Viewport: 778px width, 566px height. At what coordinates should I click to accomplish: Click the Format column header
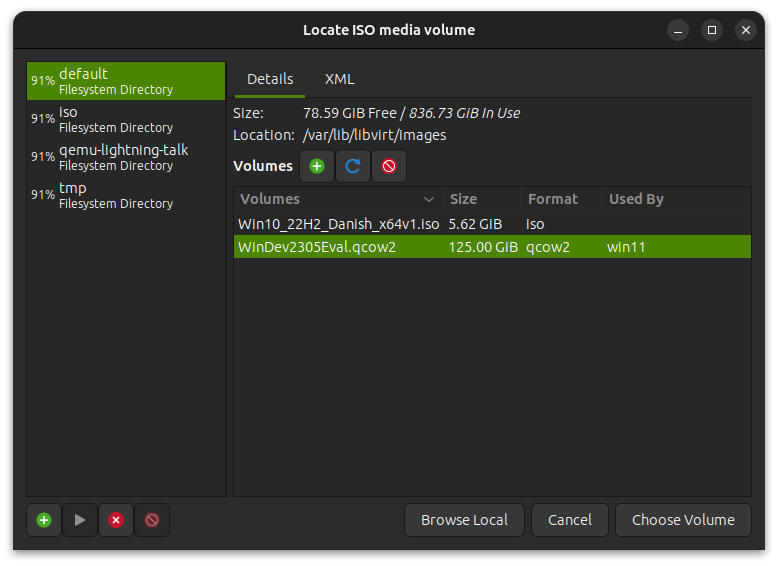tap(562, 199)
